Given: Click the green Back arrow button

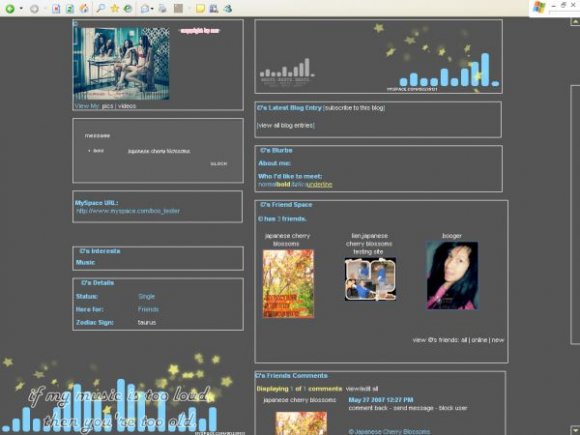Looking at the screenshot, I should point(10,8).
